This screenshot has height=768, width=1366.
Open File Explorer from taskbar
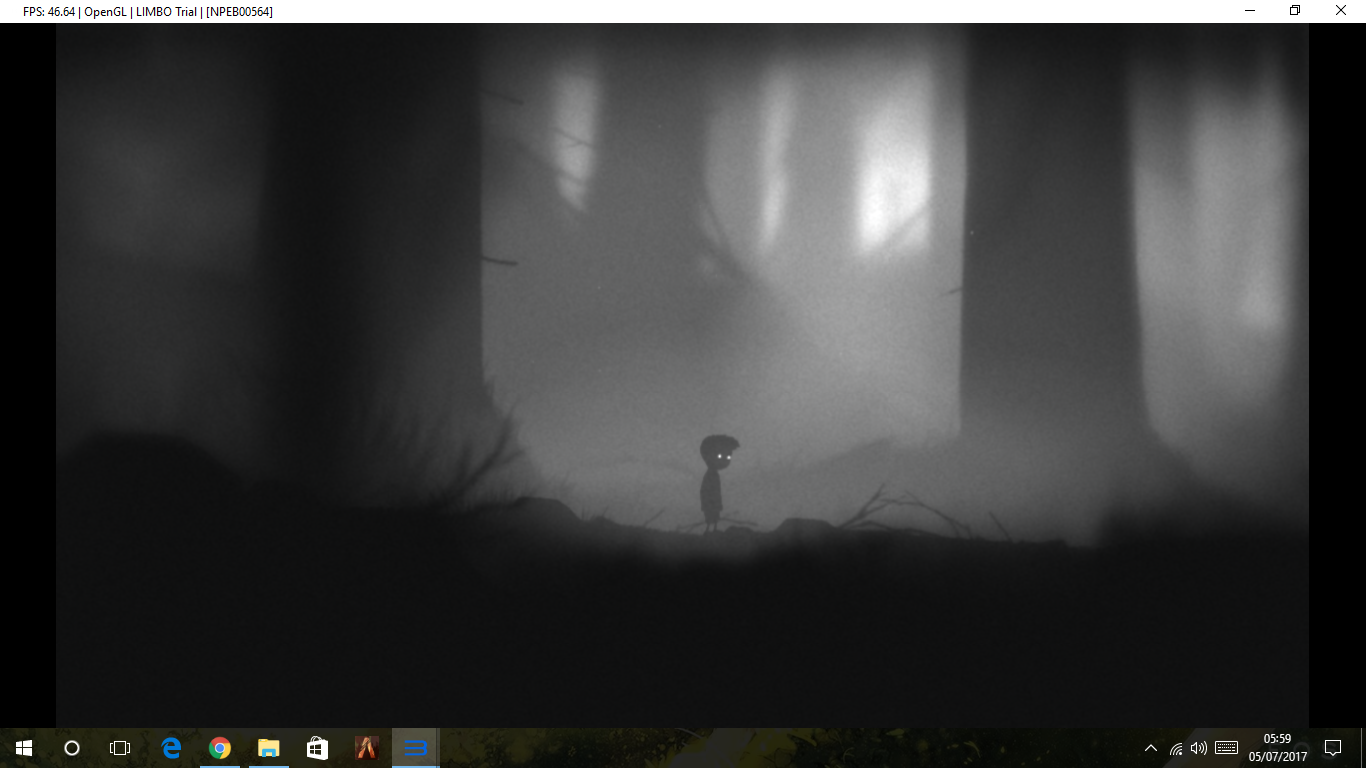pyautogui.click(x=268, y=748)
